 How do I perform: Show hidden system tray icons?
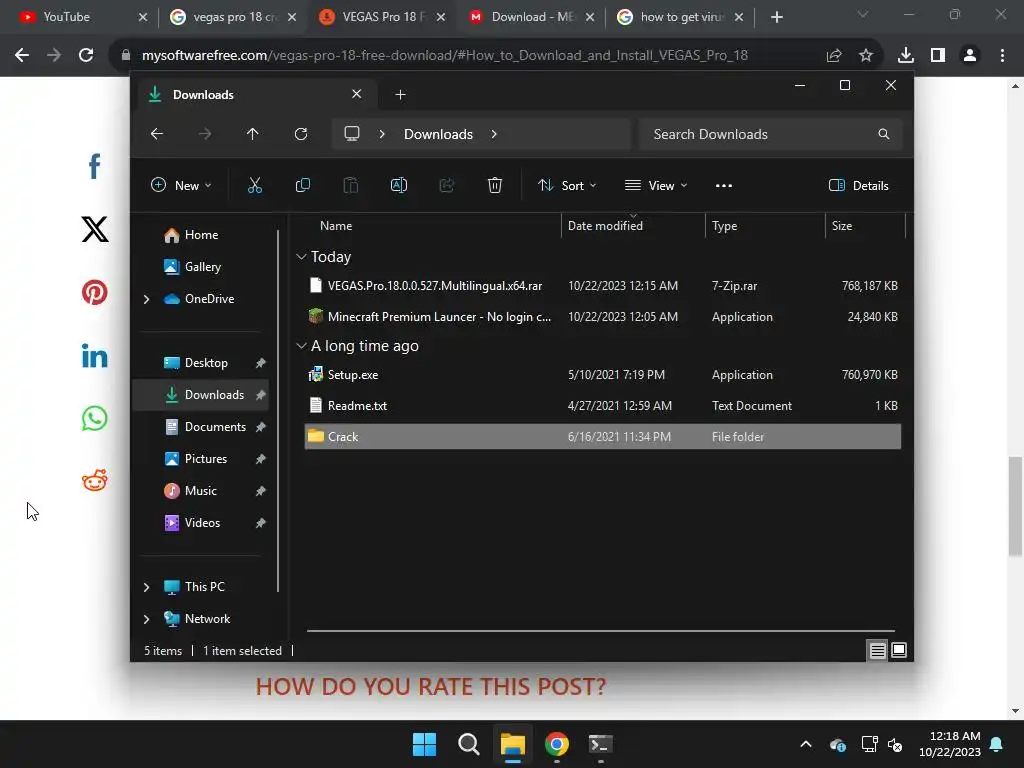tap(806, 744)
